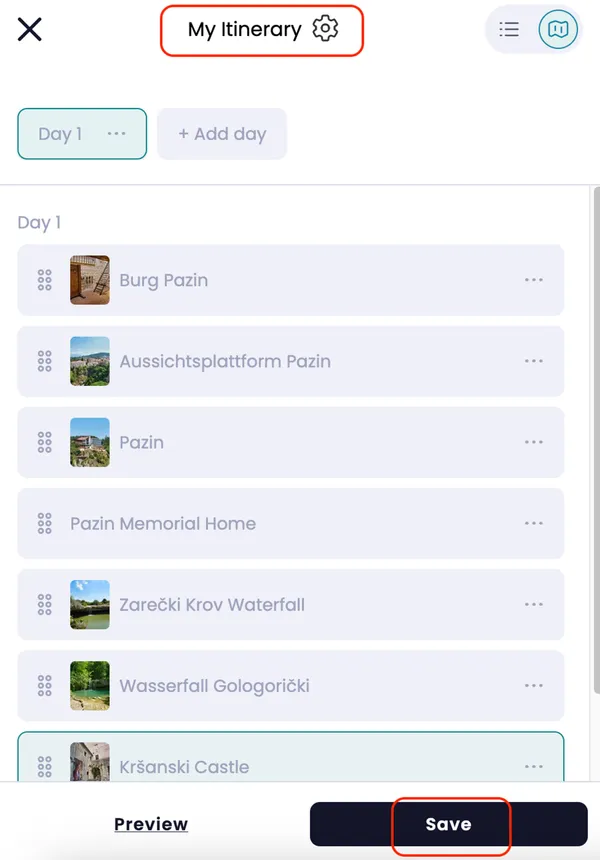Click drag handle beside Pazin item
The height and width of the screenshot is (860, 600).
44,442
